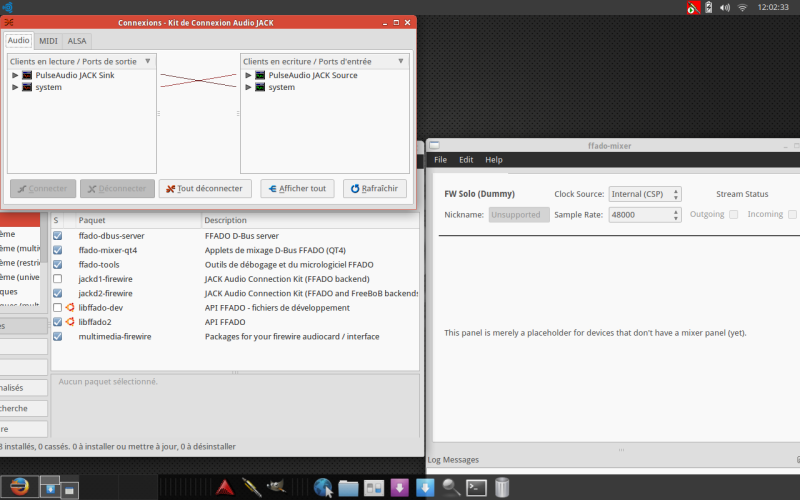
Task: Open the terminal icon in the dock
Action: point(476,487)
